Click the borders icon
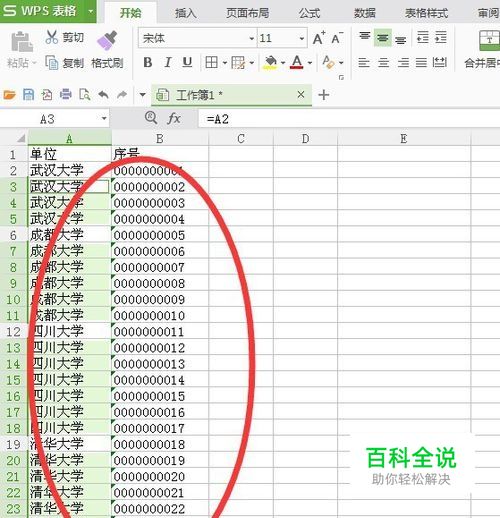The width and height of the screenshot is (500, 518). pos(212,62)
